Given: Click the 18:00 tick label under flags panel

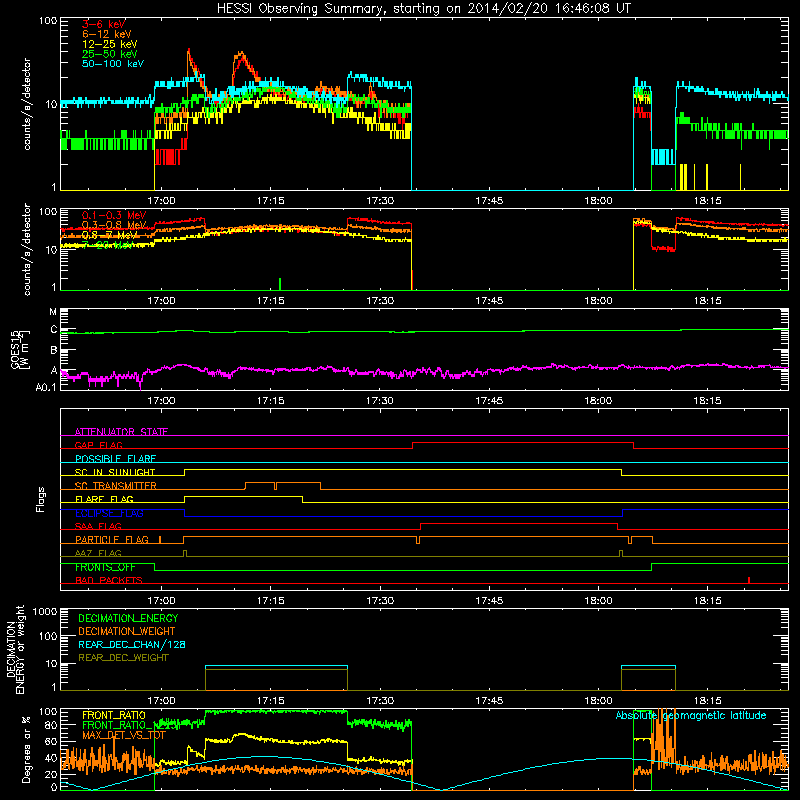Looking at the screenshot, I should (598, 601).
